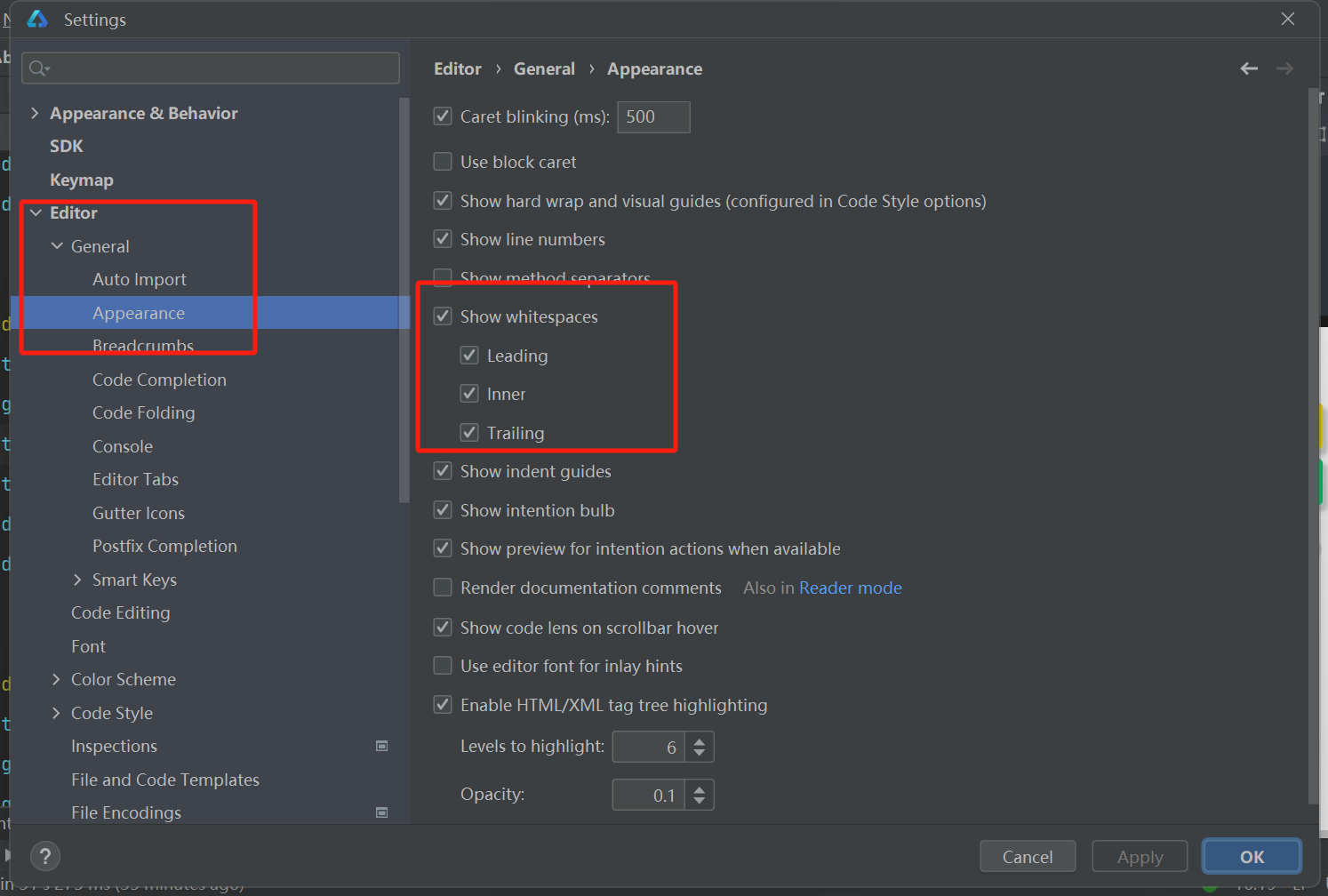1328x896 pixels.
Task: Click Editor in the breadcrumb path
Action: (457, 68)
